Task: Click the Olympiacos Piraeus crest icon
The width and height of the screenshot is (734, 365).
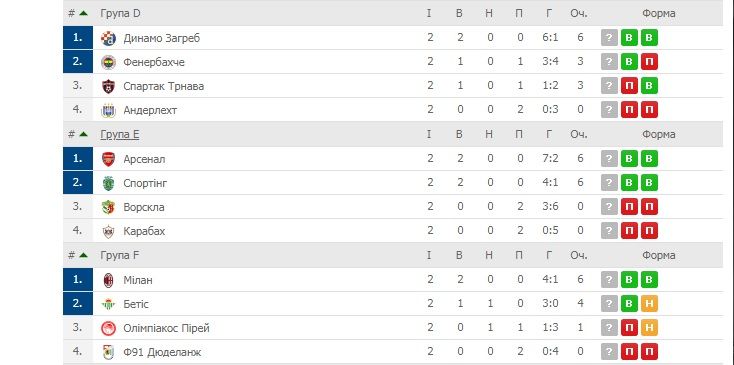Action: pos(108,328)
